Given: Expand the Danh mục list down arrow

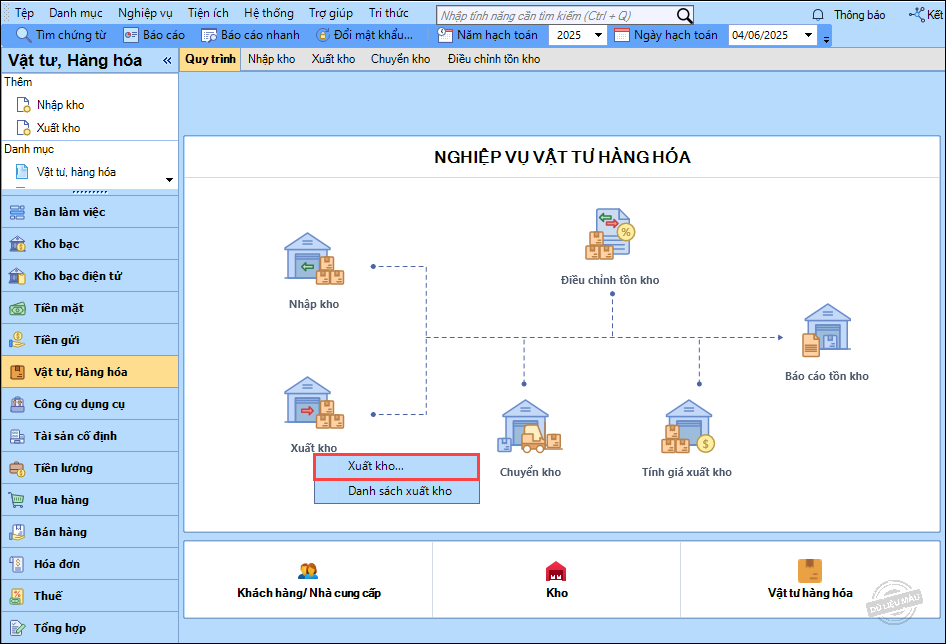Looking at the screenshot, I should coord(170,180).
